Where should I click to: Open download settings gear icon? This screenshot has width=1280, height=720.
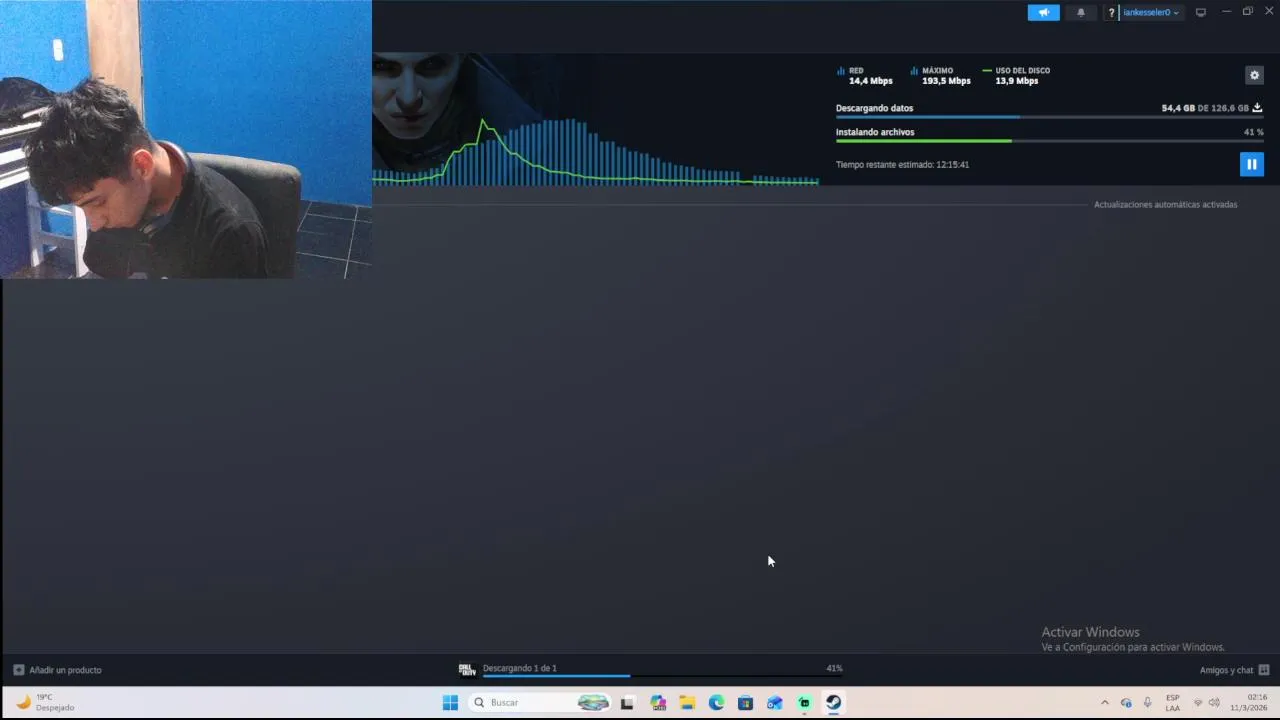(x=1254, y=75)
